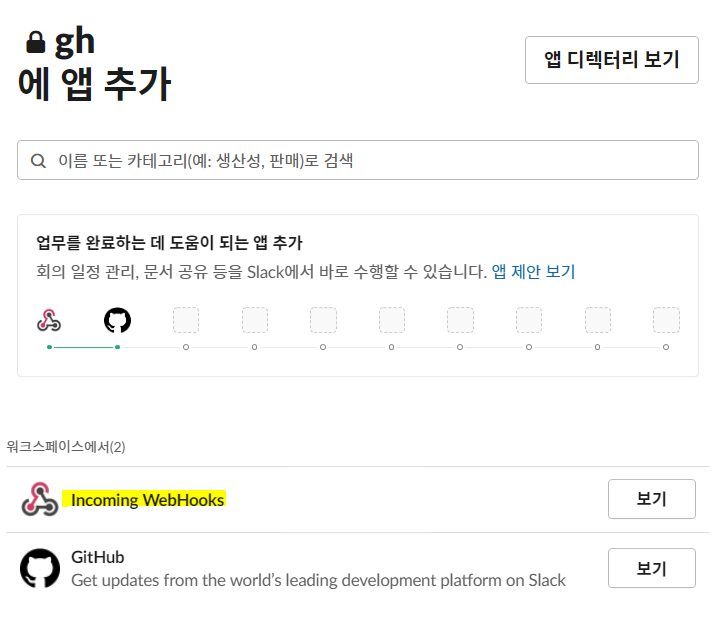Focus the app search field

click(x=357, y=160)
